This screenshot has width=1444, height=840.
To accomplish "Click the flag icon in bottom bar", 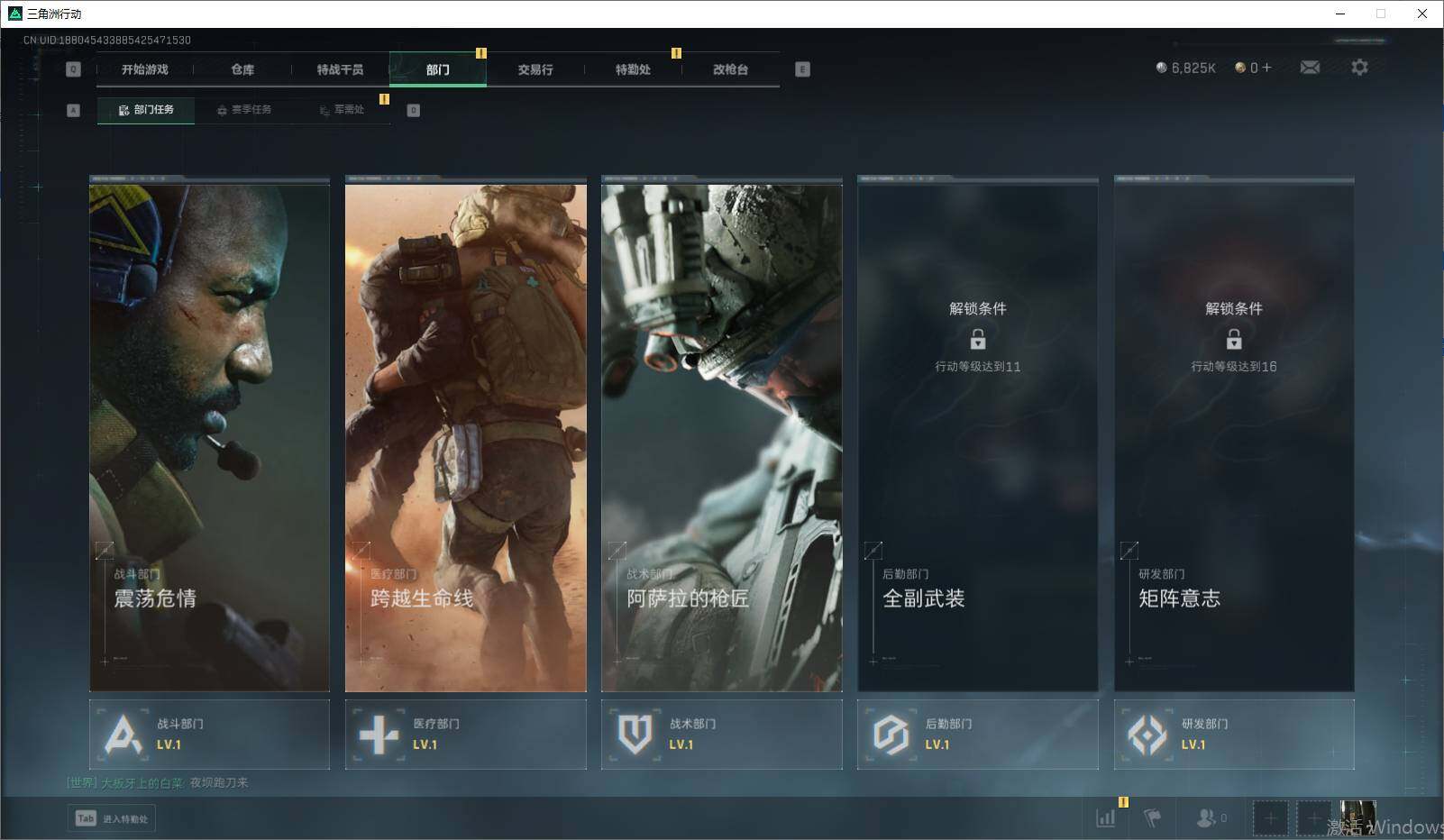I will click(x=1152, y=817).
